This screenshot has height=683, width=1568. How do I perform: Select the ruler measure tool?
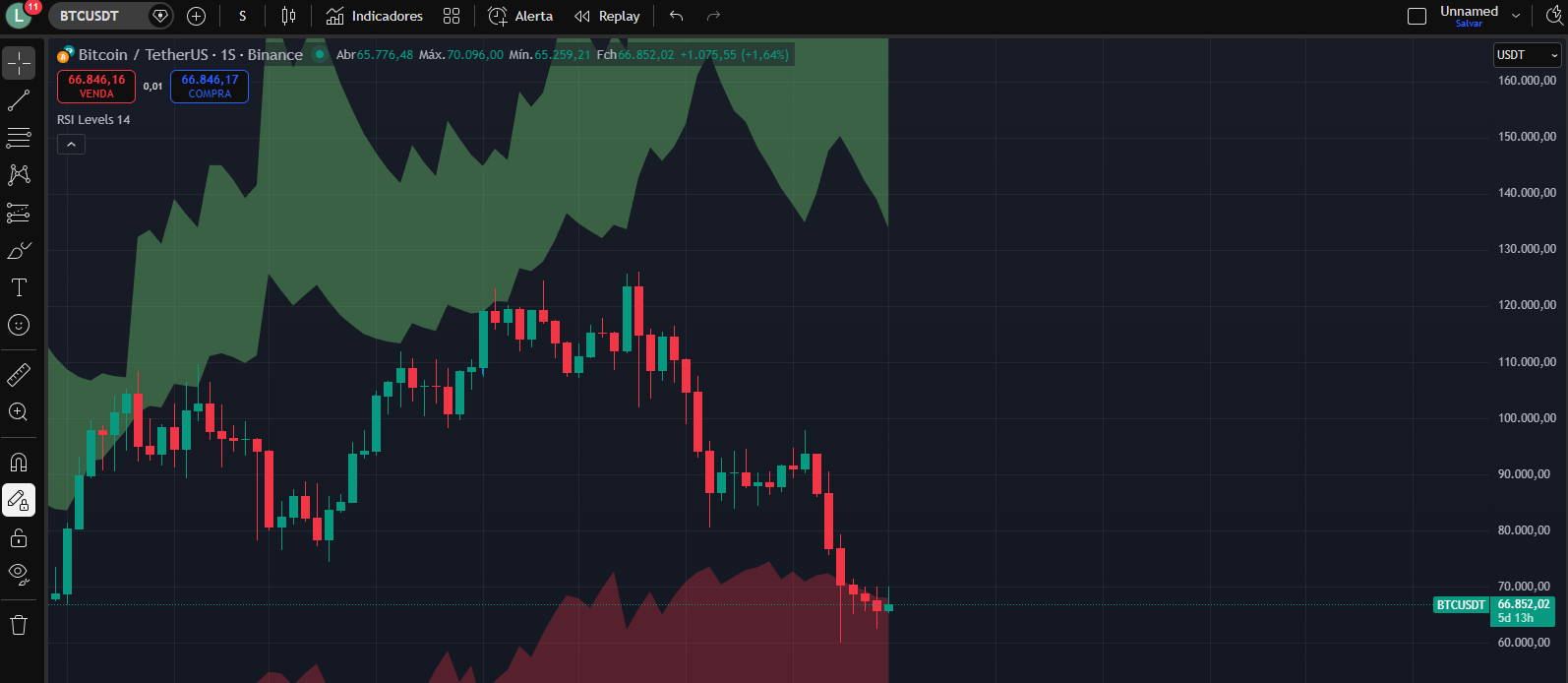[x=19, y=375]
